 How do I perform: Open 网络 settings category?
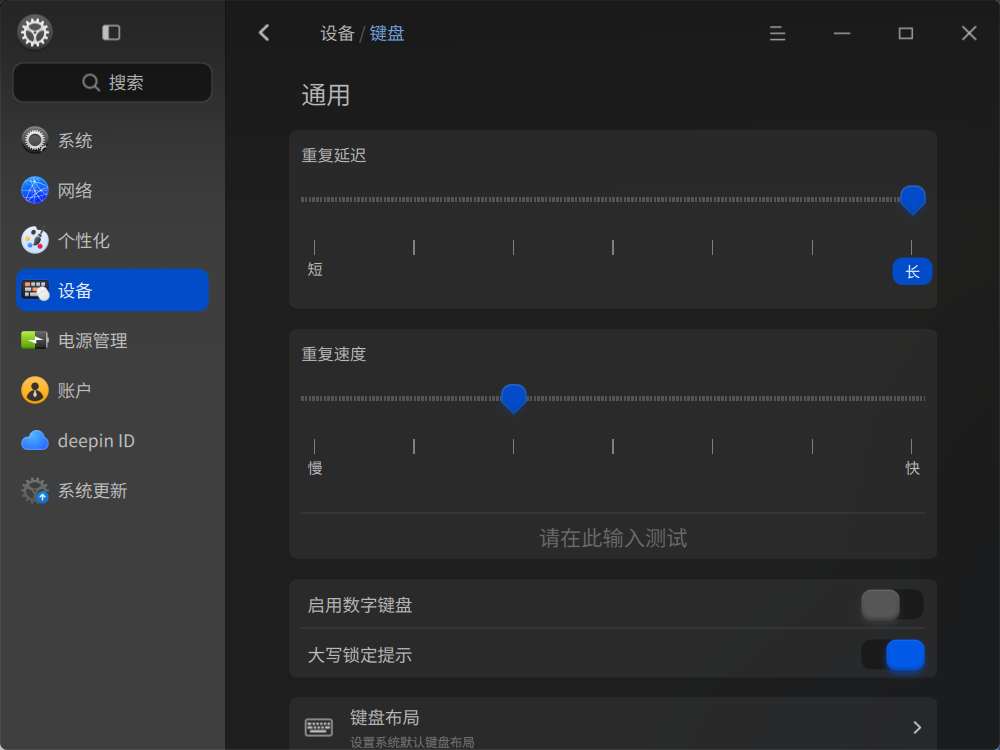tap(112, 190)
